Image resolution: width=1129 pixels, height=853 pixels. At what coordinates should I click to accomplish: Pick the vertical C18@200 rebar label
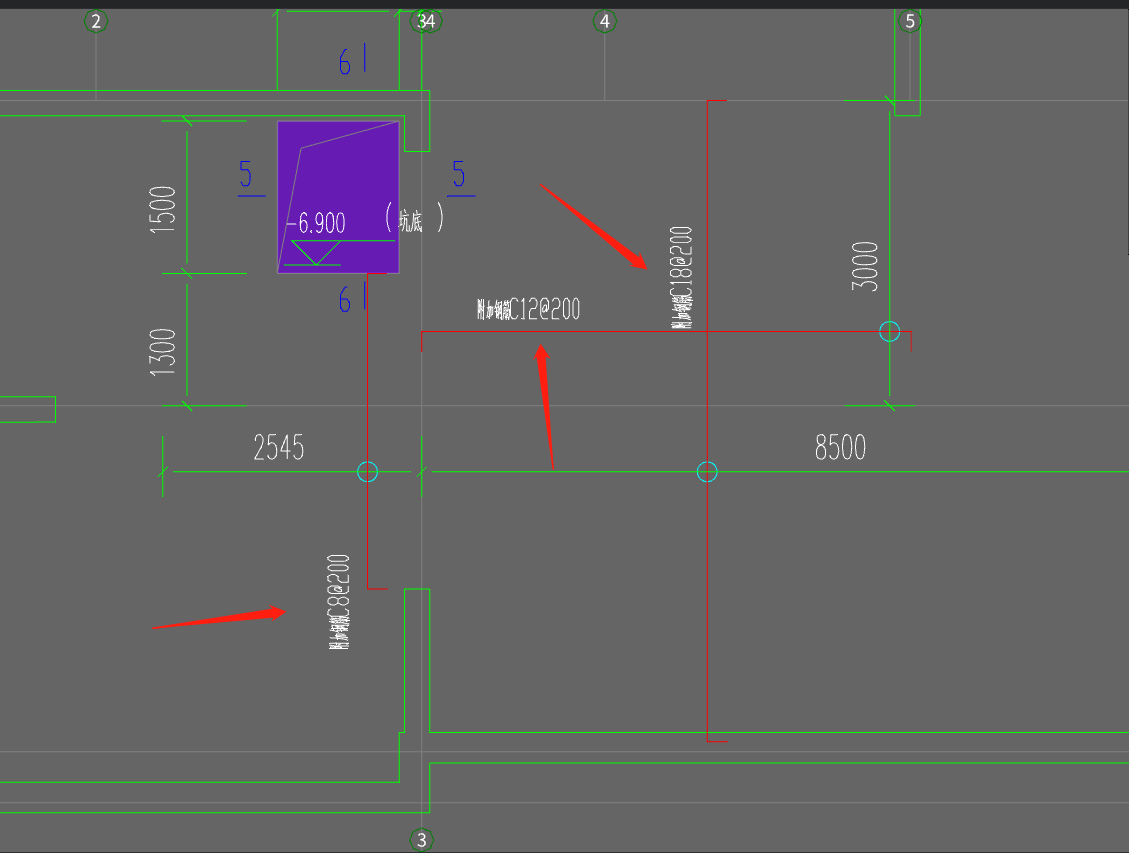tap(681, 278)
